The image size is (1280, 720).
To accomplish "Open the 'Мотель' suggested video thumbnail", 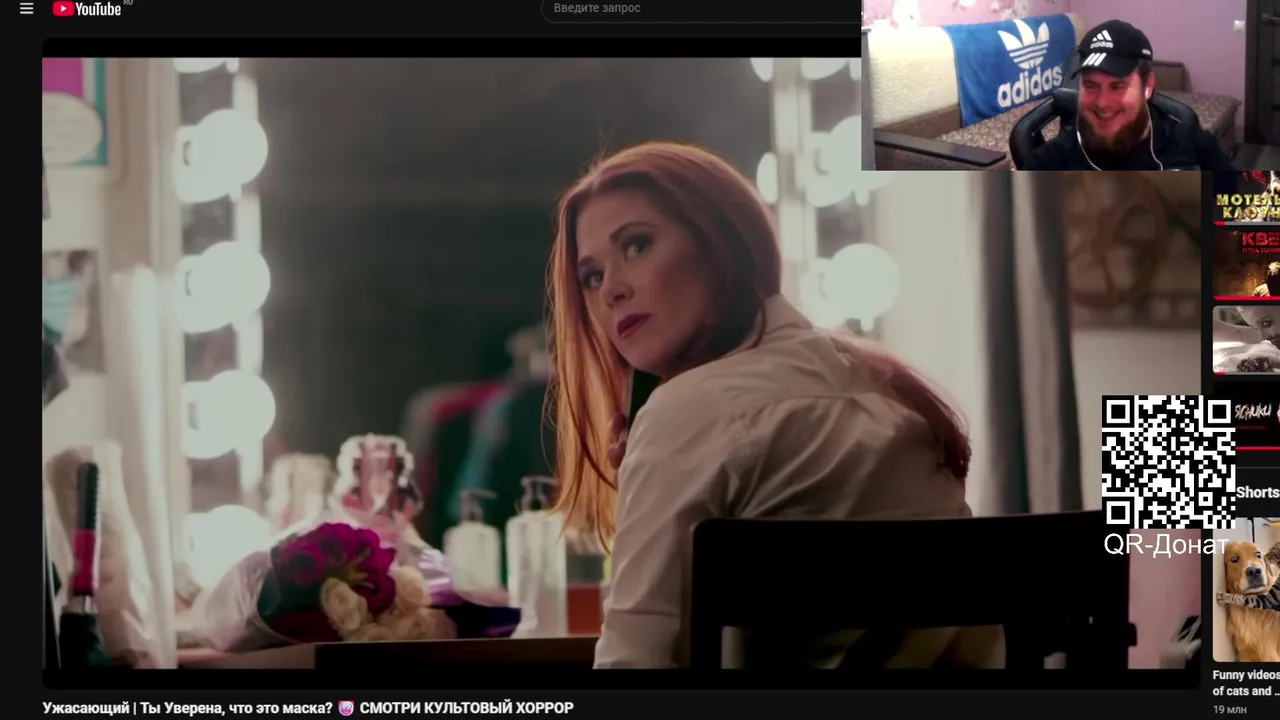I will point(1246,197).
